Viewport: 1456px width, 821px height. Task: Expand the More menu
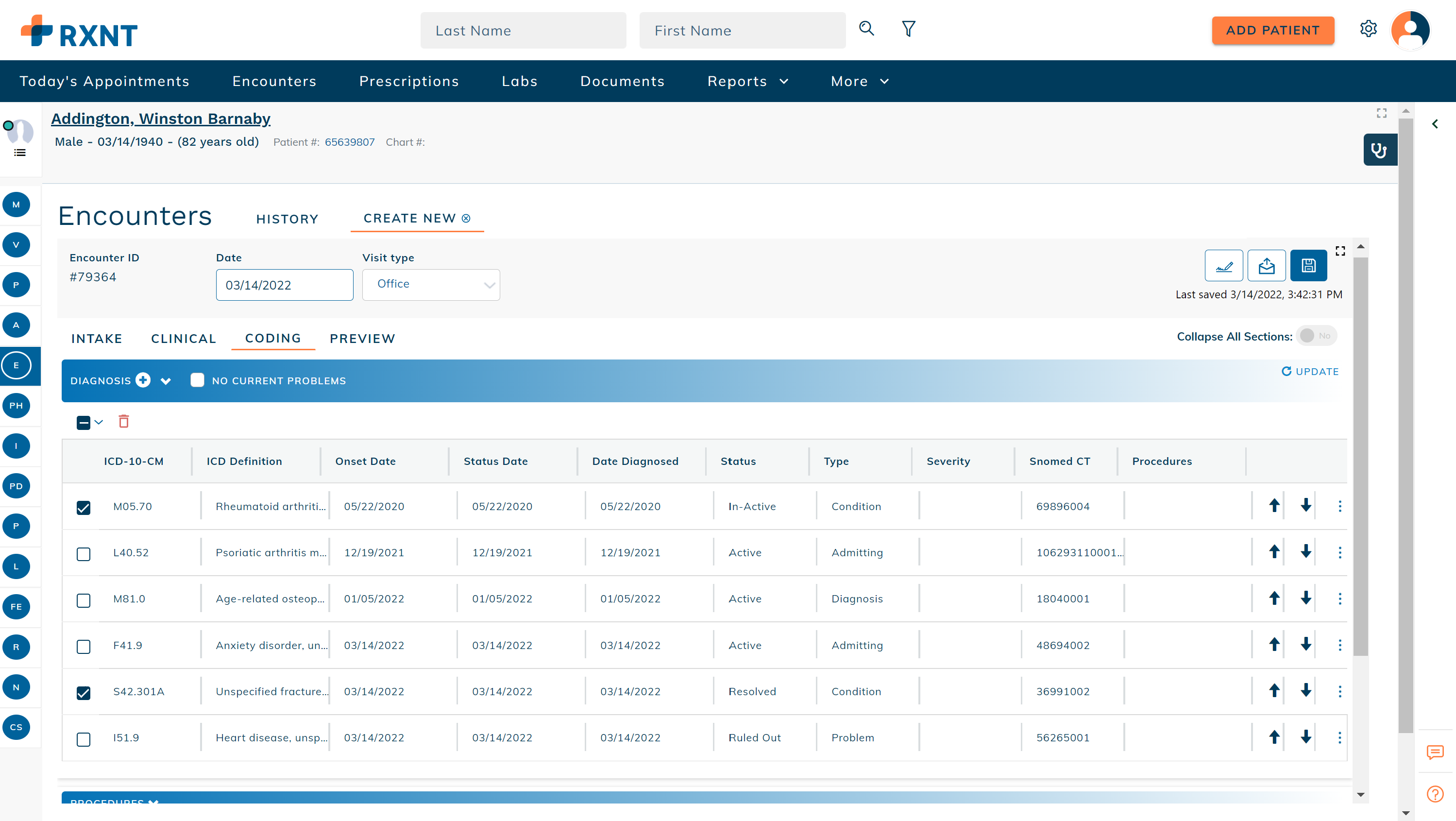click(859, 81)
